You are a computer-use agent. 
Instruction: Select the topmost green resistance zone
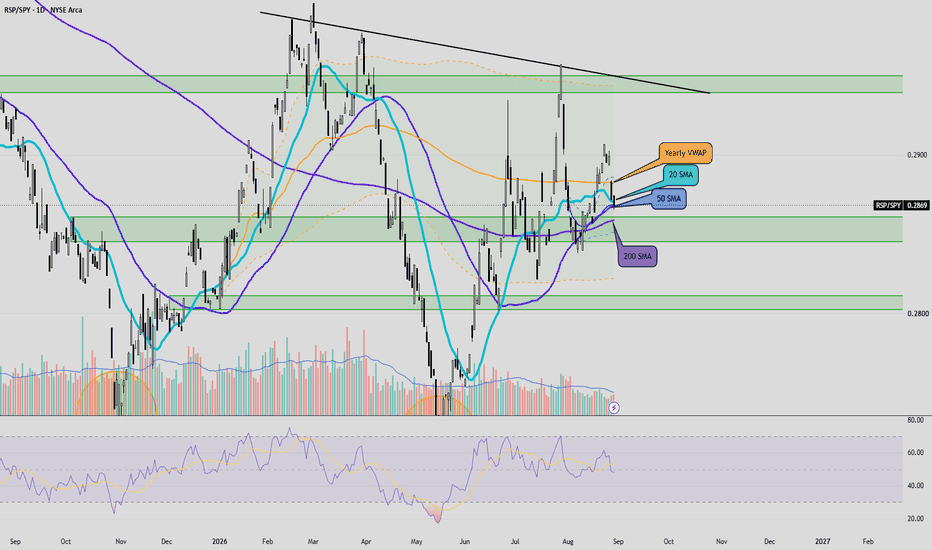coord(451,84)
